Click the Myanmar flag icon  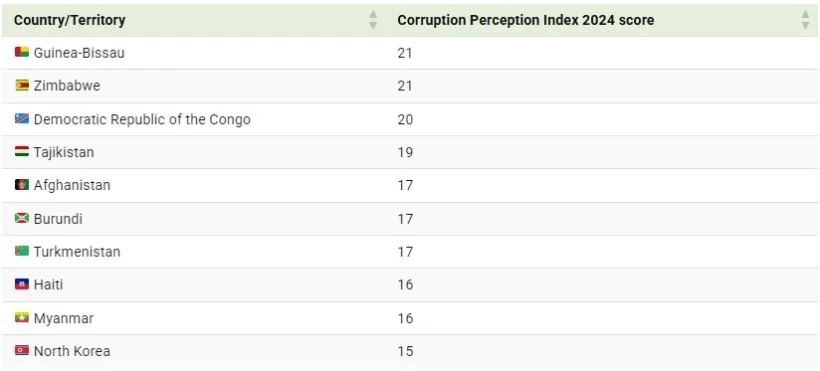tap(22, 318)
